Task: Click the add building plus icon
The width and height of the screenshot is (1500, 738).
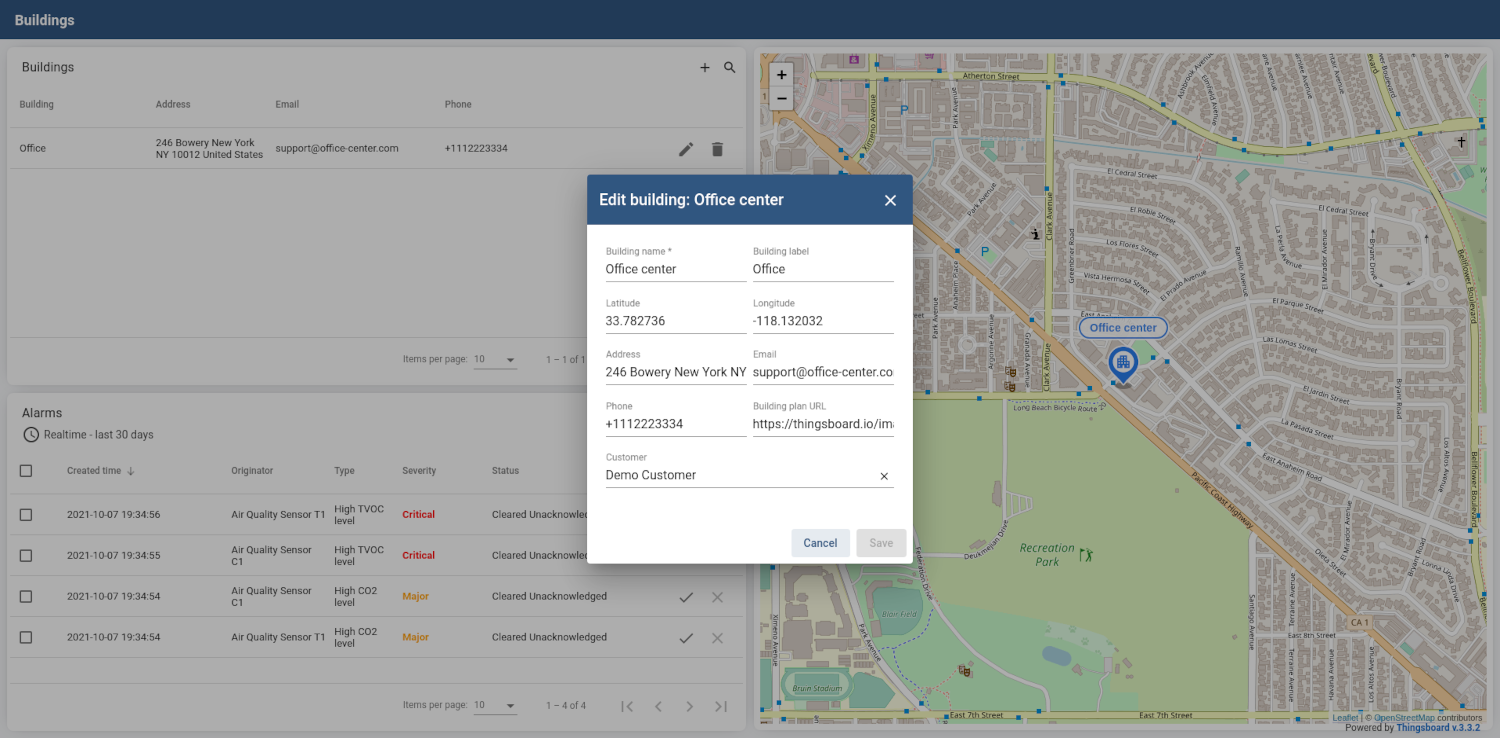Action: point(704,68)
